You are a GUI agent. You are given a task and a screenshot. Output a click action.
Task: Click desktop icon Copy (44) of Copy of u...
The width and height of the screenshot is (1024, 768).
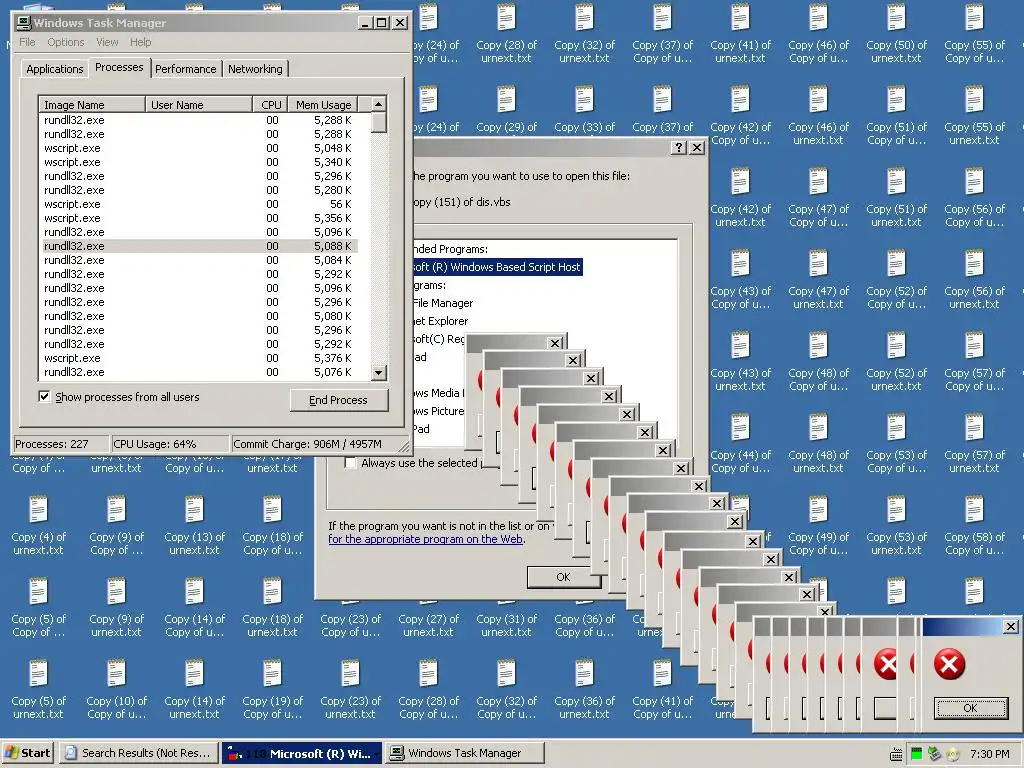(740, 443)
